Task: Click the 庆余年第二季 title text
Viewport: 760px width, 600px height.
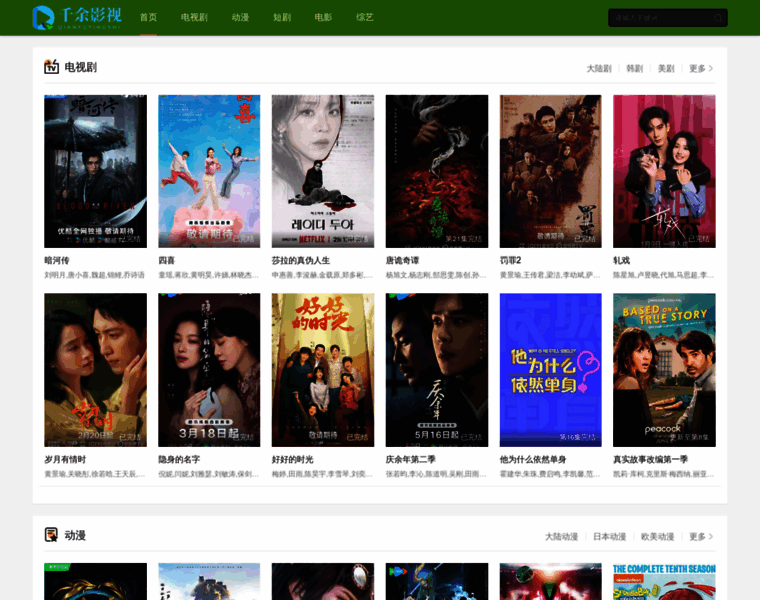Action: click(x=411, y=459)
